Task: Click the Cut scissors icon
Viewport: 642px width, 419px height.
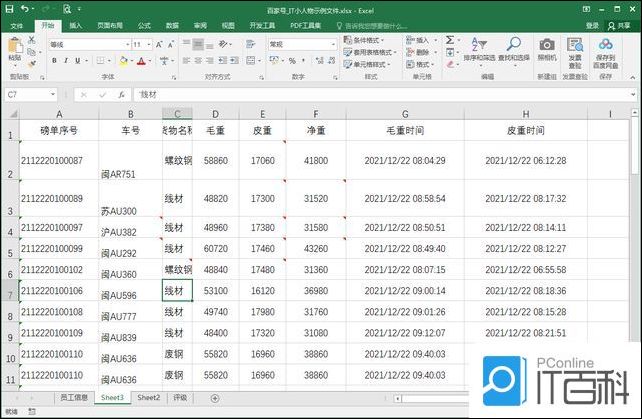Action: (x=32, y=40)
